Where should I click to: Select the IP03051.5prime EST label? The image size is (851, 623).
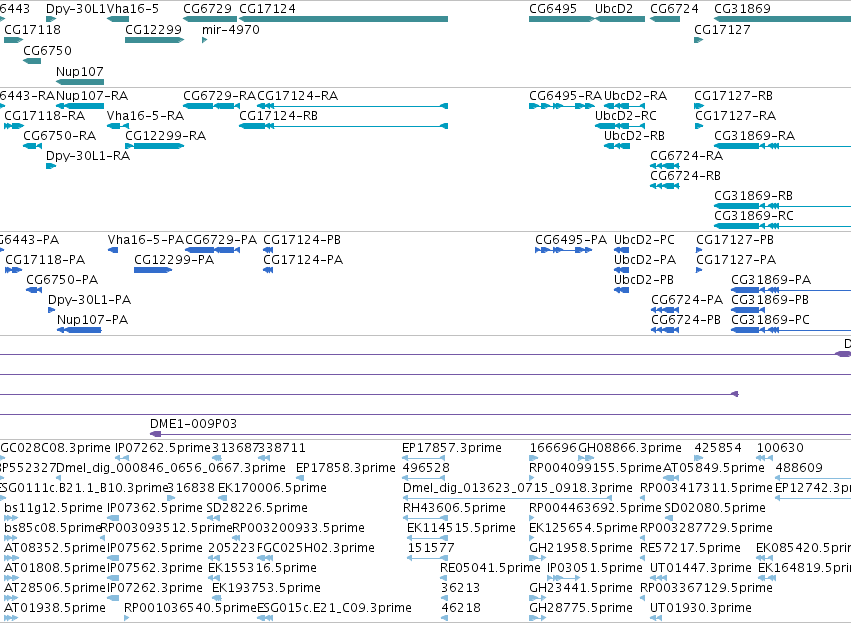(x=594, y=568)
